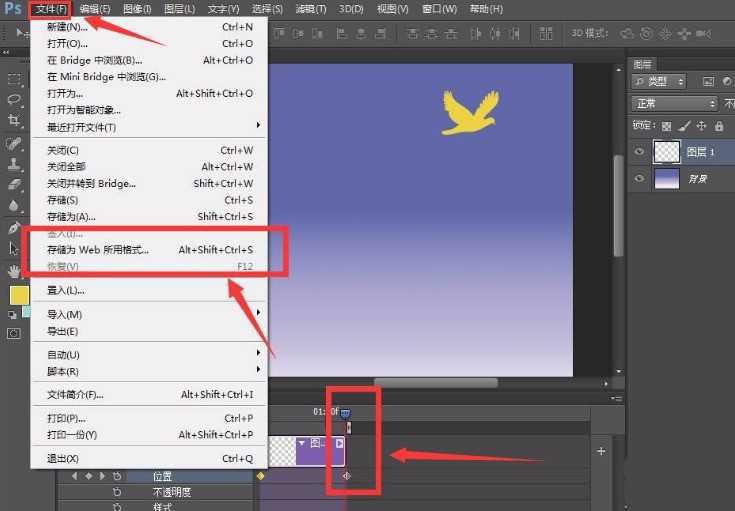Toggle the 位置 keyframe stopwatch
Screen dimensions: 735x511
click(x=117, y=476)
